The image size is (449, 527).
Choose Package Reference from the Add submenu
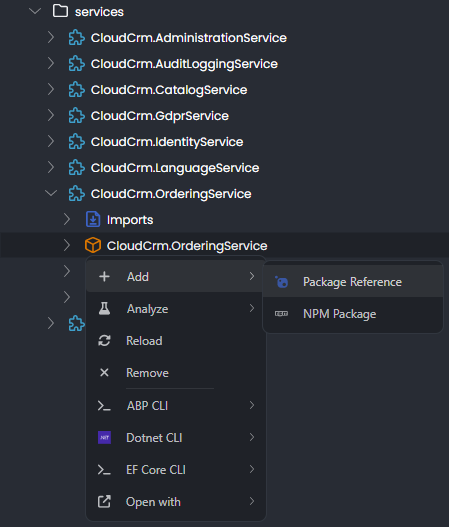[x=353, y=281]
